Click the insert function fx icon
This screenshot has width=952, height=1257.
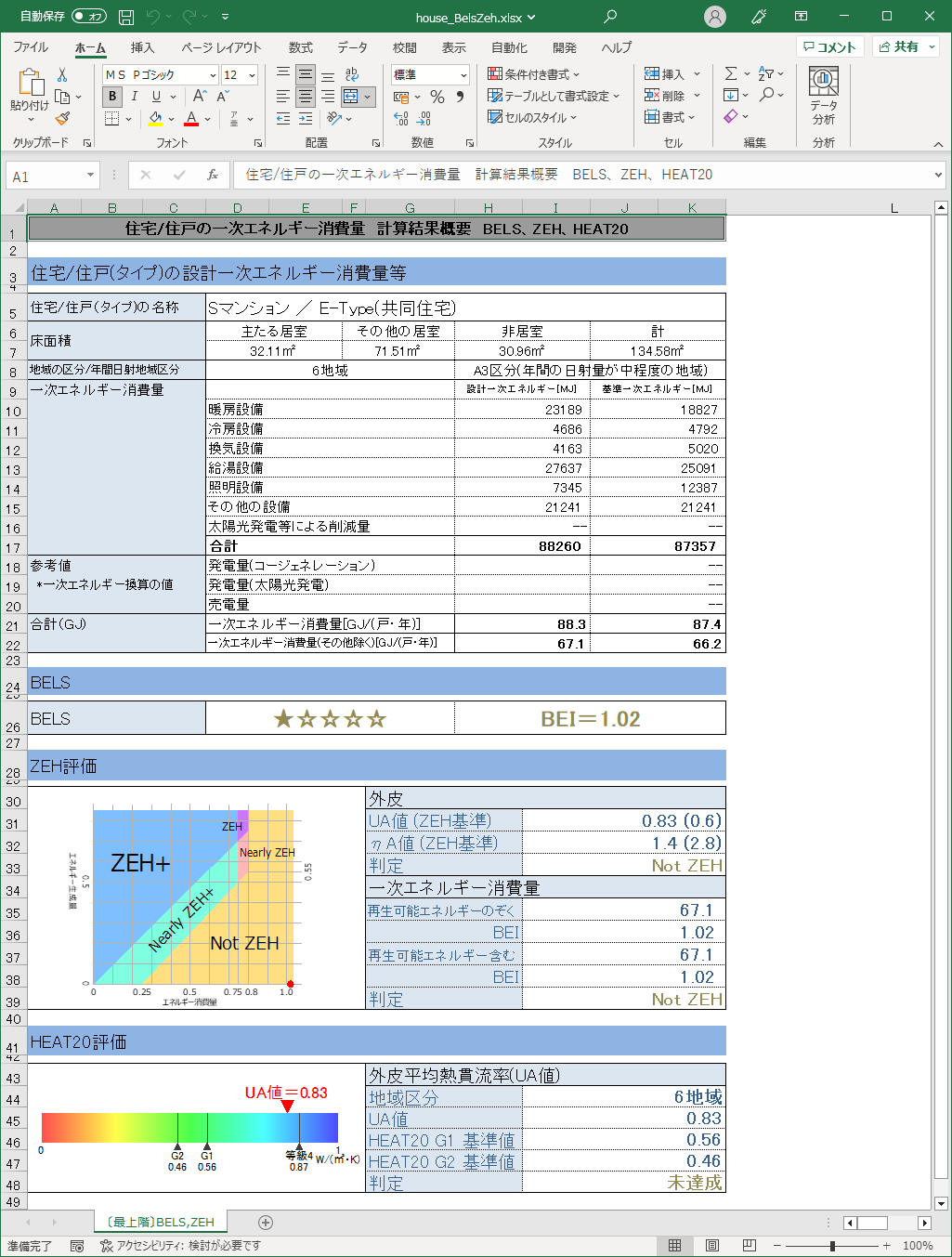pyautogui.click(x=213, y=175)
